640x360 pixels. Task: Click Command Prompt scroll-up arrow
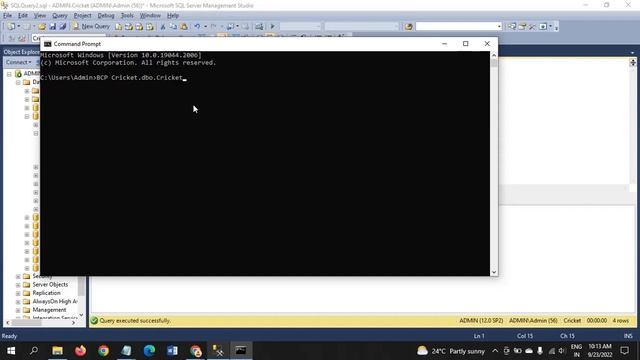pyautogui.click(x=494, y=55)
